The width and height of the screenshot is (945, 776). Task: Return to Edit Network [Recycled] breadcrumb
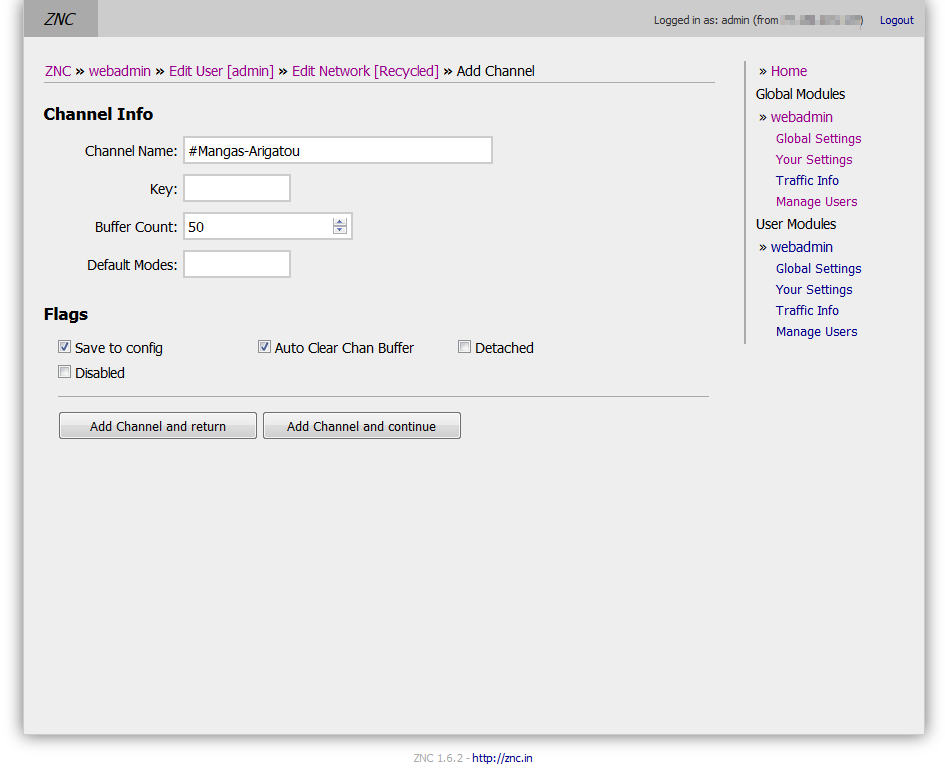[365, 71]
